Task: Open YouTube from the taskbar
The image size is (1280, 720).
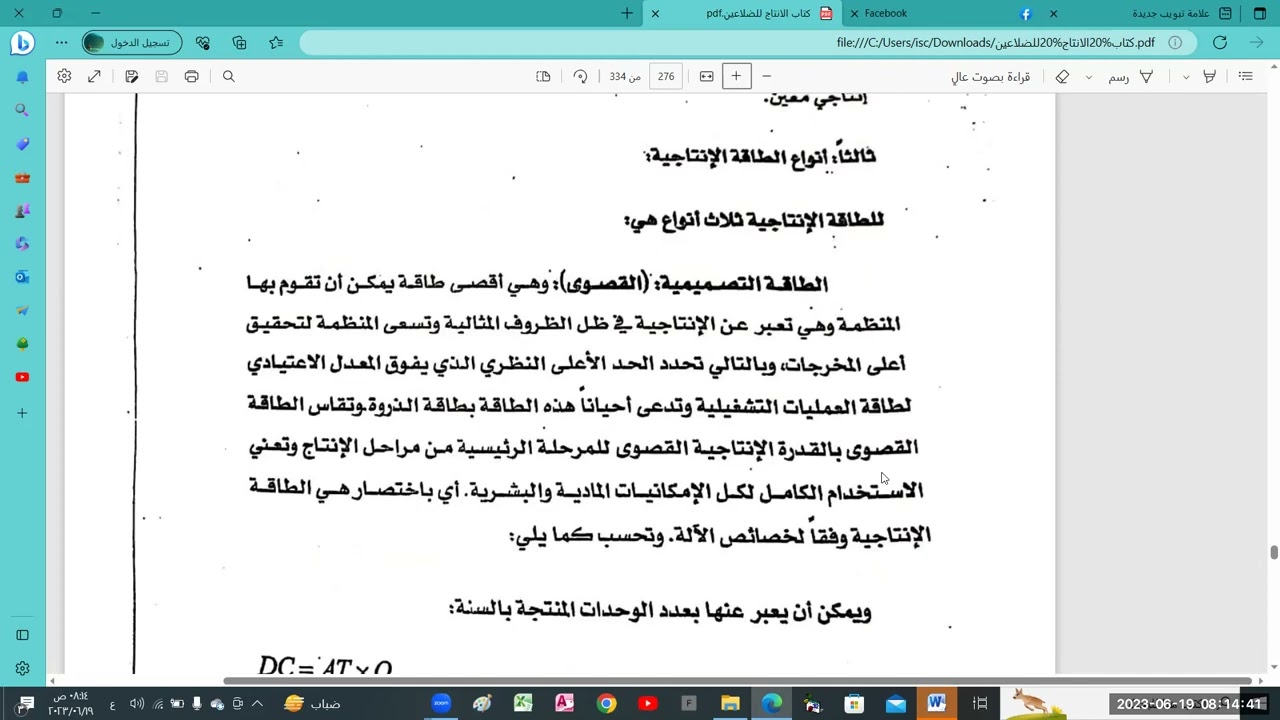Action: pyautogui.click(x=647, y=704)
